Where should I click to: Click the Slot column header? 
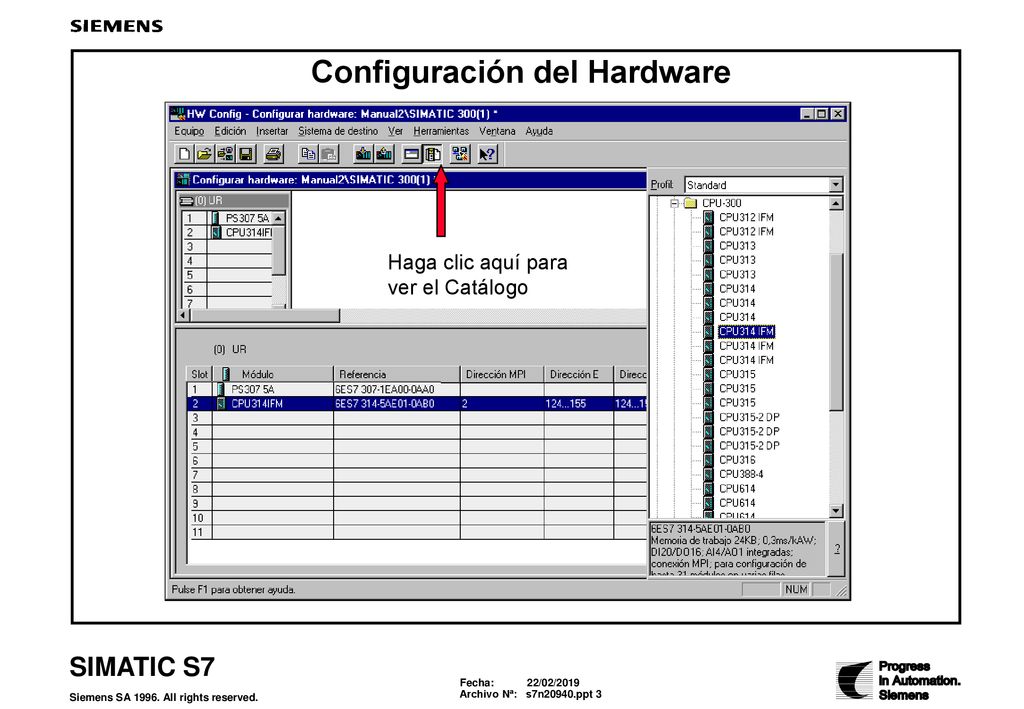tap(199, 374)
